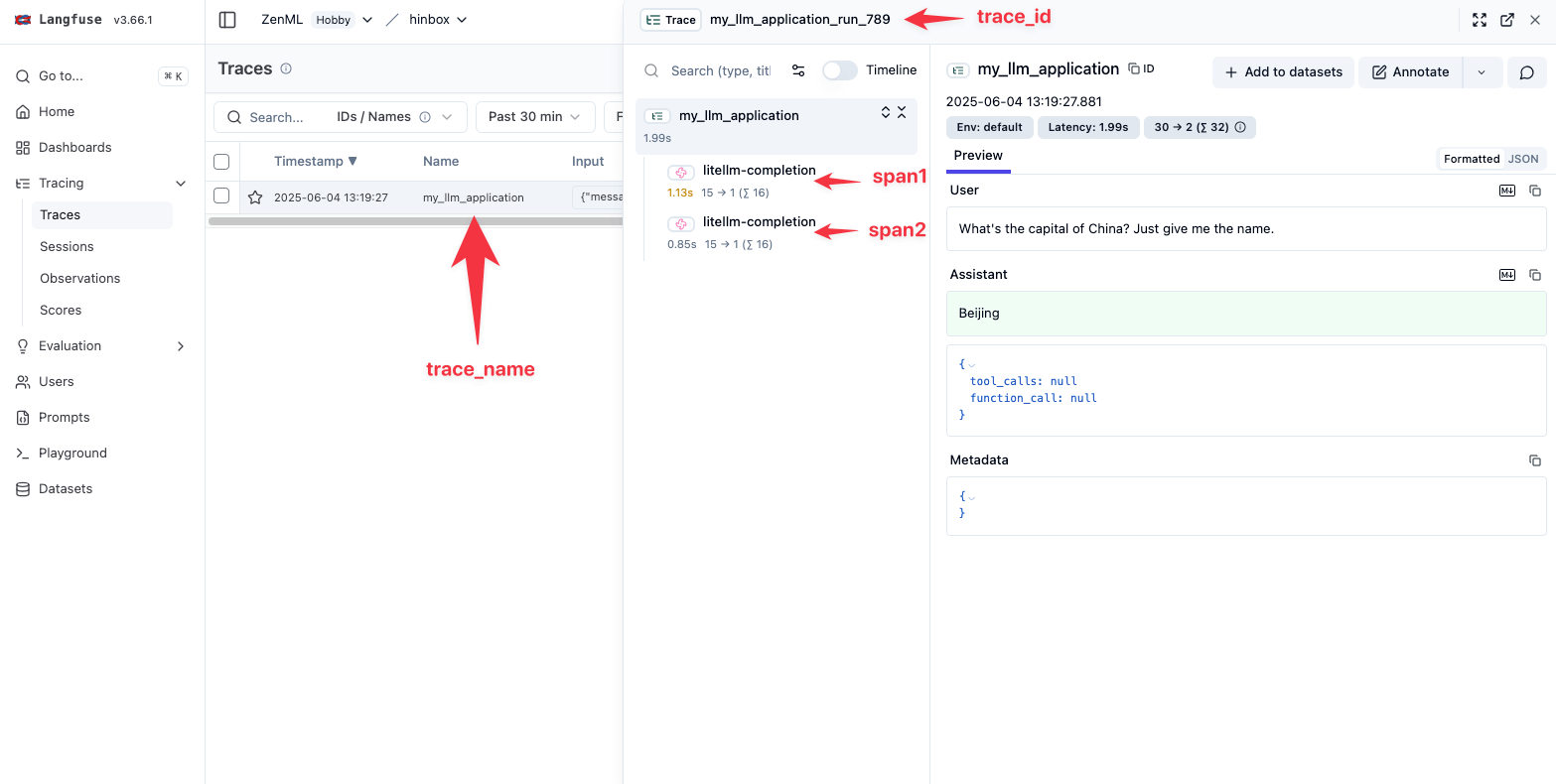Check the select-all traces checkbox
The height and width of the screenshot is (784, 1556).
pyautogui.click(x=221, y=162)
